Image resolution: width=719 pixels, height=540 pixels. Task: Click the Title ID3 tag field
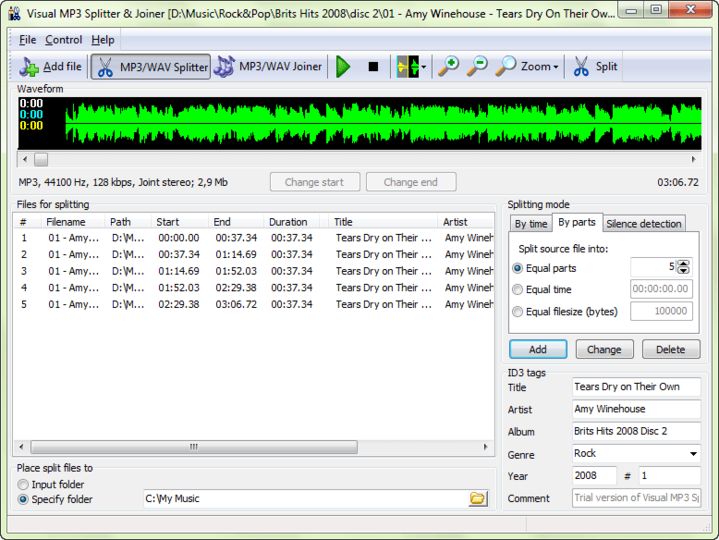[636, 387]
